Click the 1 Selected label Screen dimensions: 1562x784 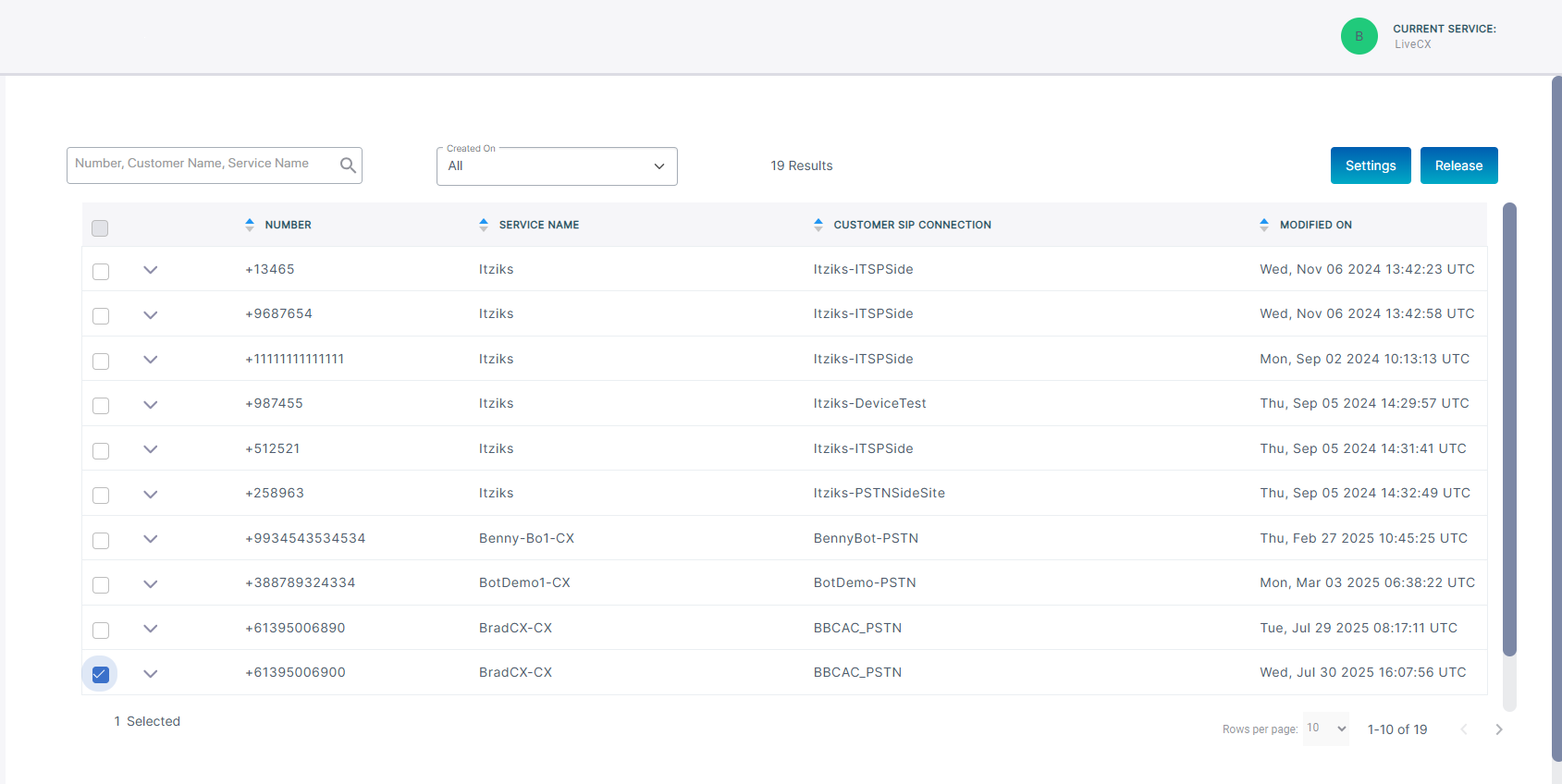[x=147, y=721]
